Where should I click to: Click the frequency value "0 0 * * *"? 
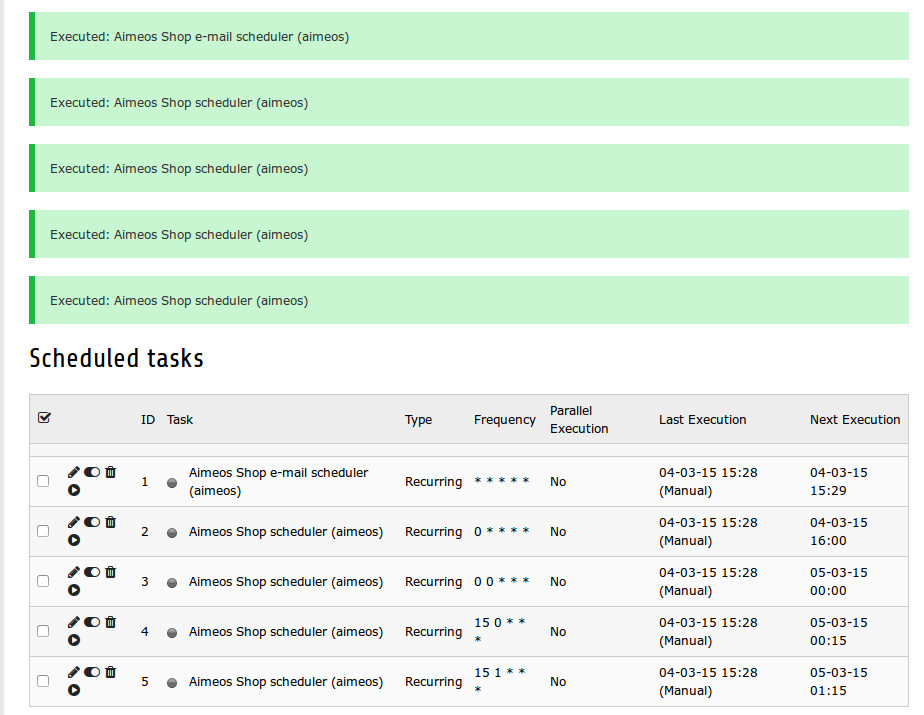[501, 582]
